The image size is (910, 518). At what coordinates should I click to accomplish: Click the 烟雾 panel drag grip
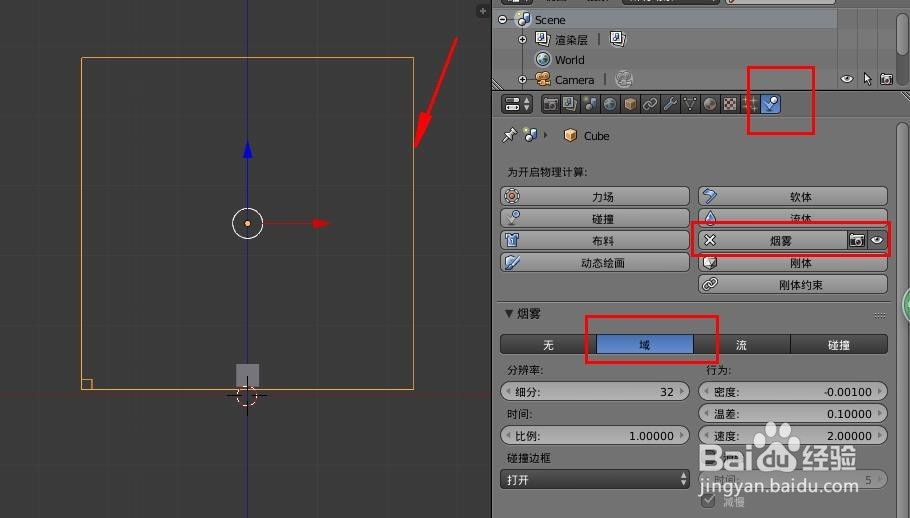click(880, 315)
